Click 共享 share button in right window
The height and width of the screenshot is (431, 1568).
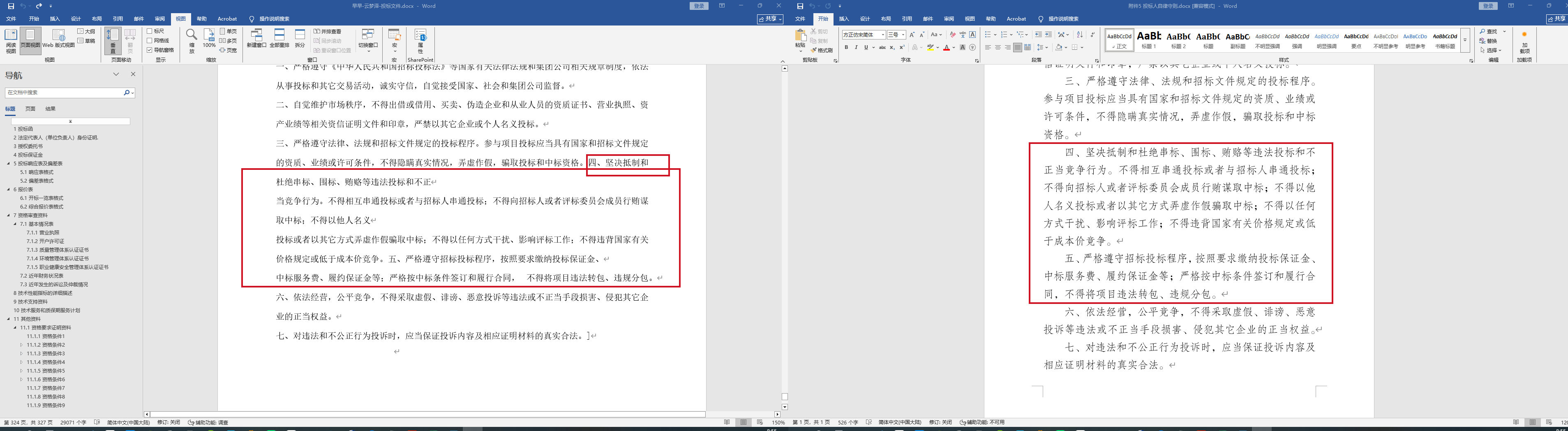[1556, 19]
